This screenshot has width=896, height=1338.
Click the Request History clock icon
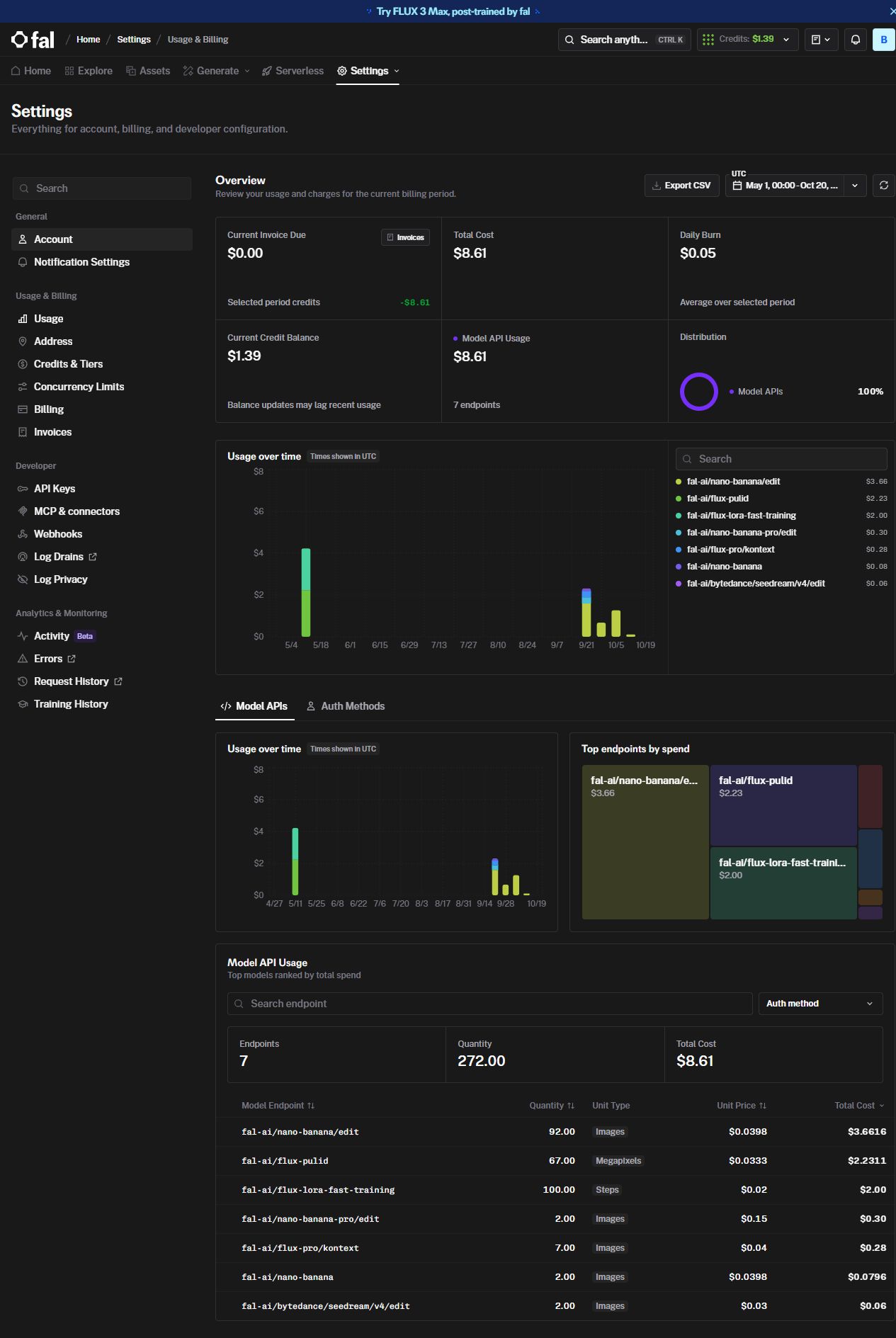[x=23, y=681]
